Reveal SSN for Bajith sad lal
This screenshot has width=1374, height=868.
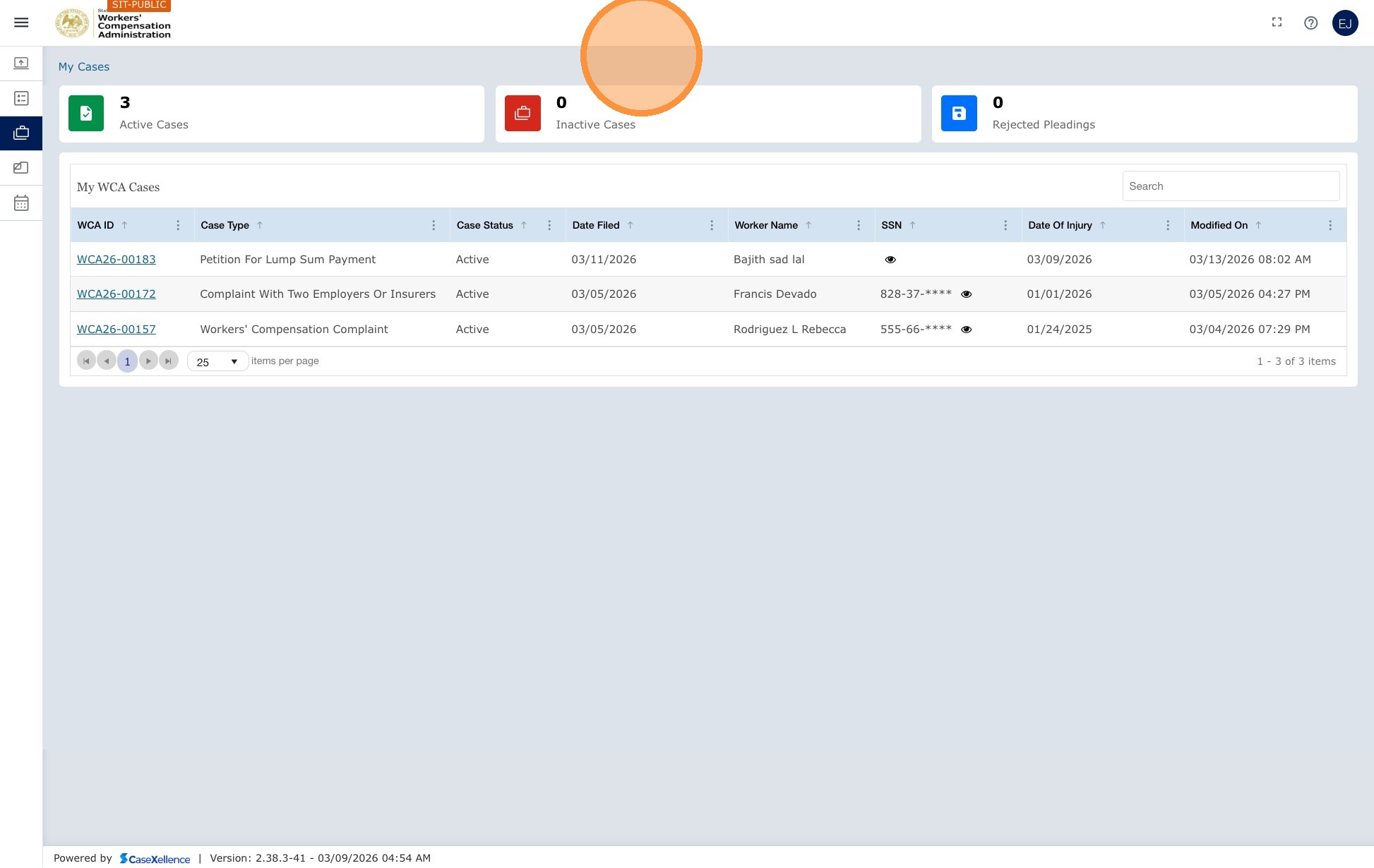[890, 260]
